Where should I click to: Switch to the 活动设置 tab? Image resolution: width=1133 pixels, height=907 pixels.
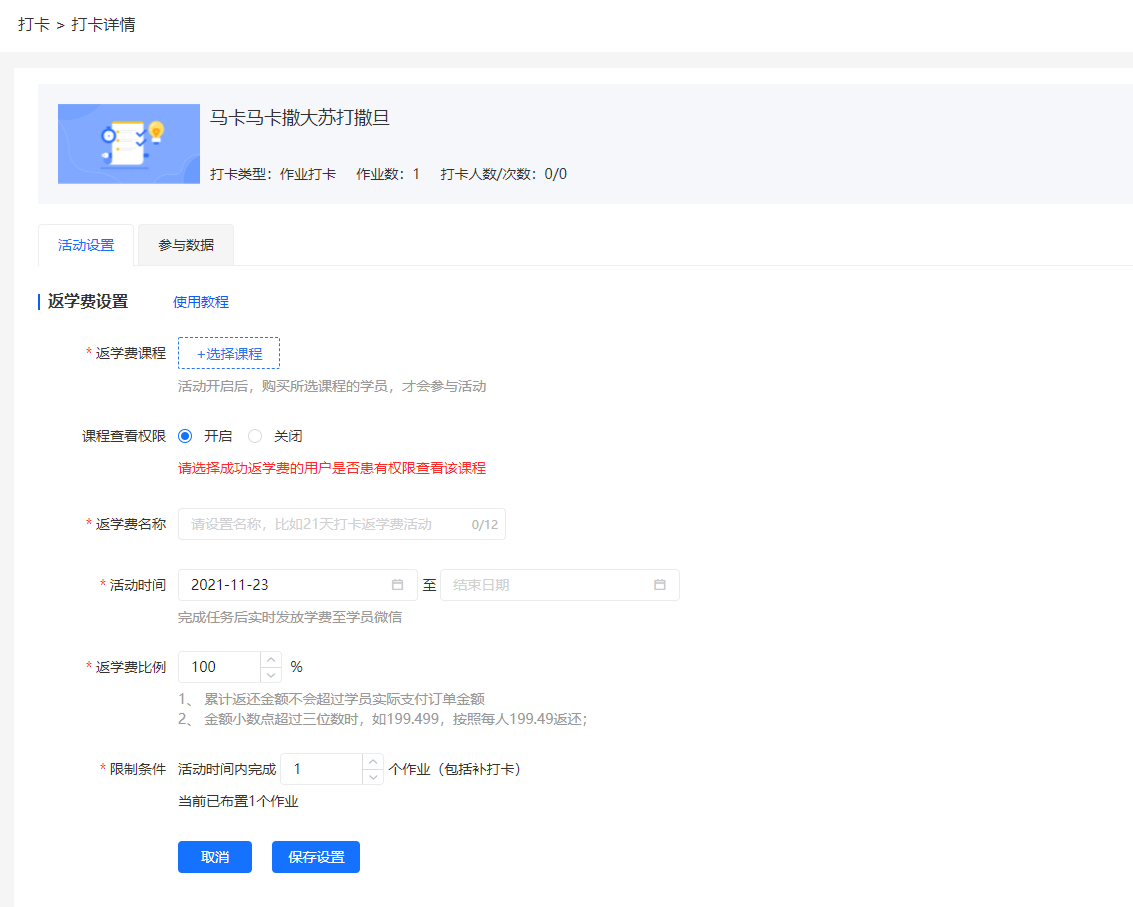point(85,244)
